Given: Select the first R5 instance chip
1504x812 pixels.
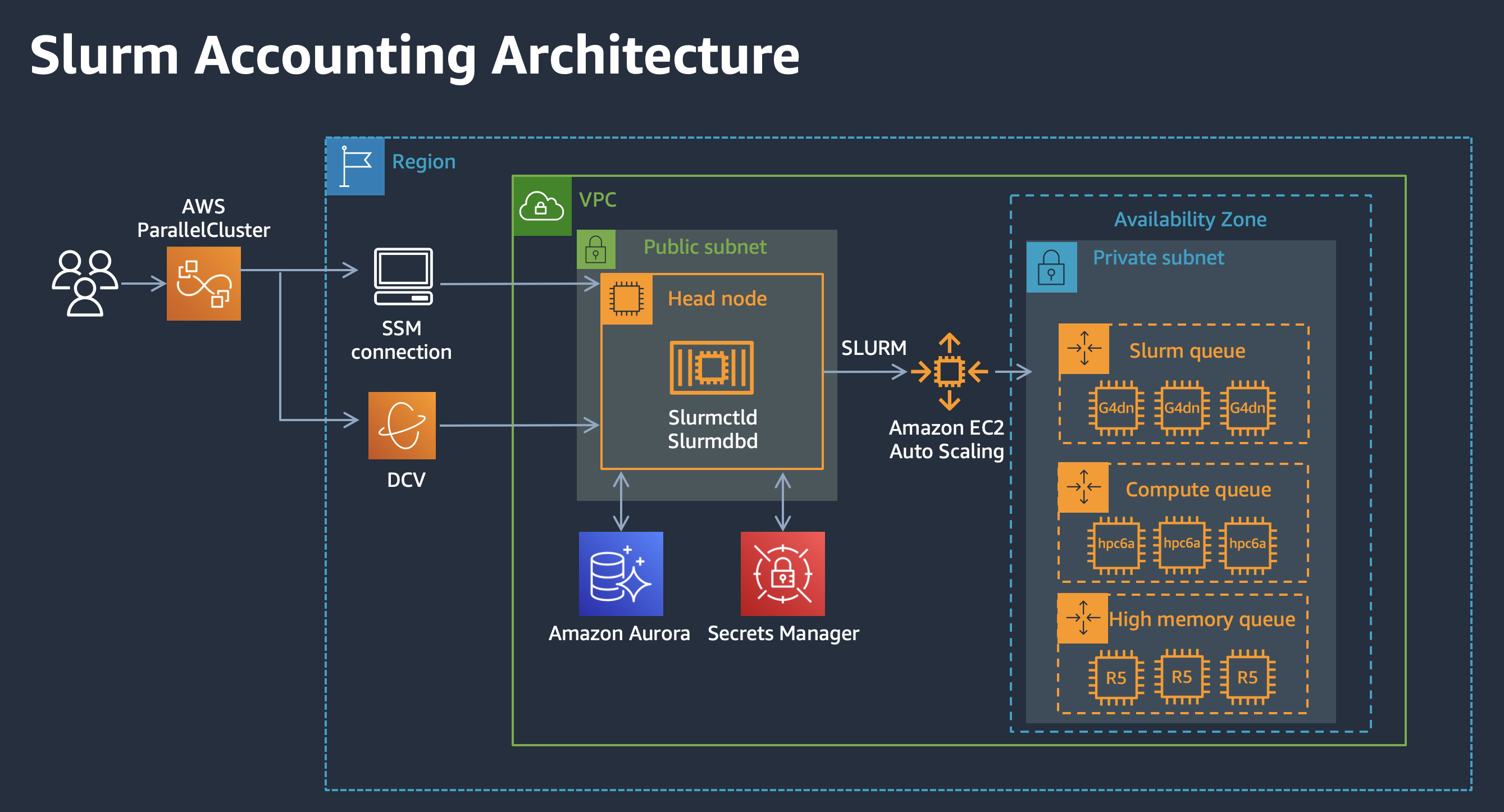Looking at the screenshot, I should click(x=1116, y=678).
